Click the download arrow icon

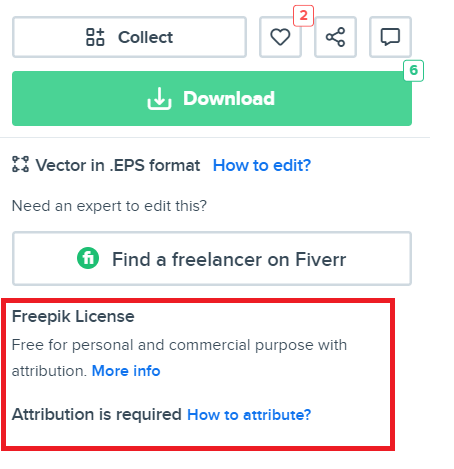click(x=159, y=99)
